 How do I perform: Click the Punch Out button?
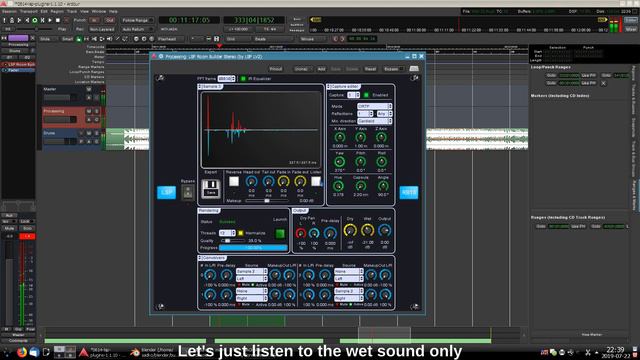(109, 20)
